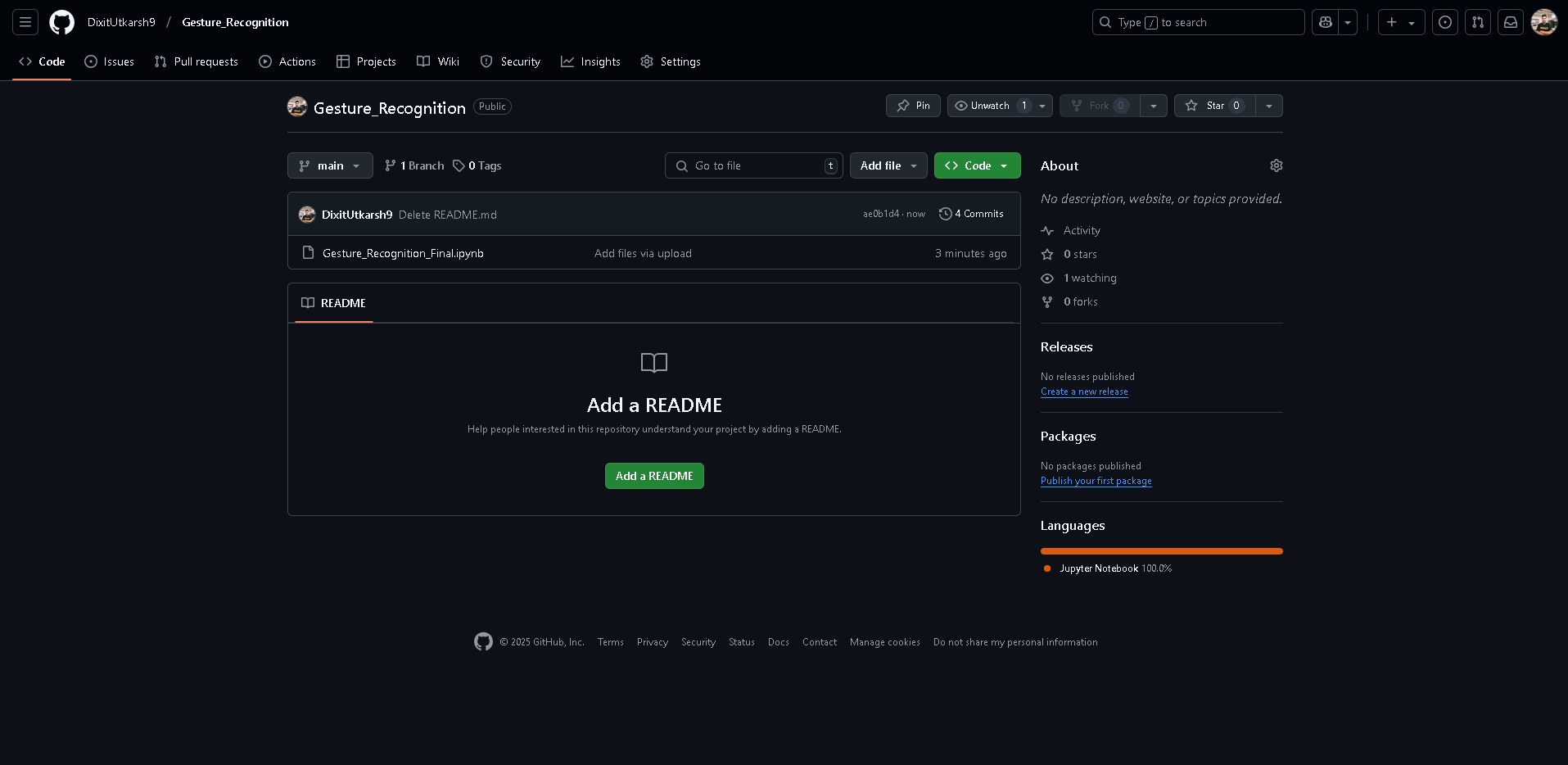Screen dimensions: 1568x765
Task: Open the user profile avatar menu
Action: tap(1544, 22)
